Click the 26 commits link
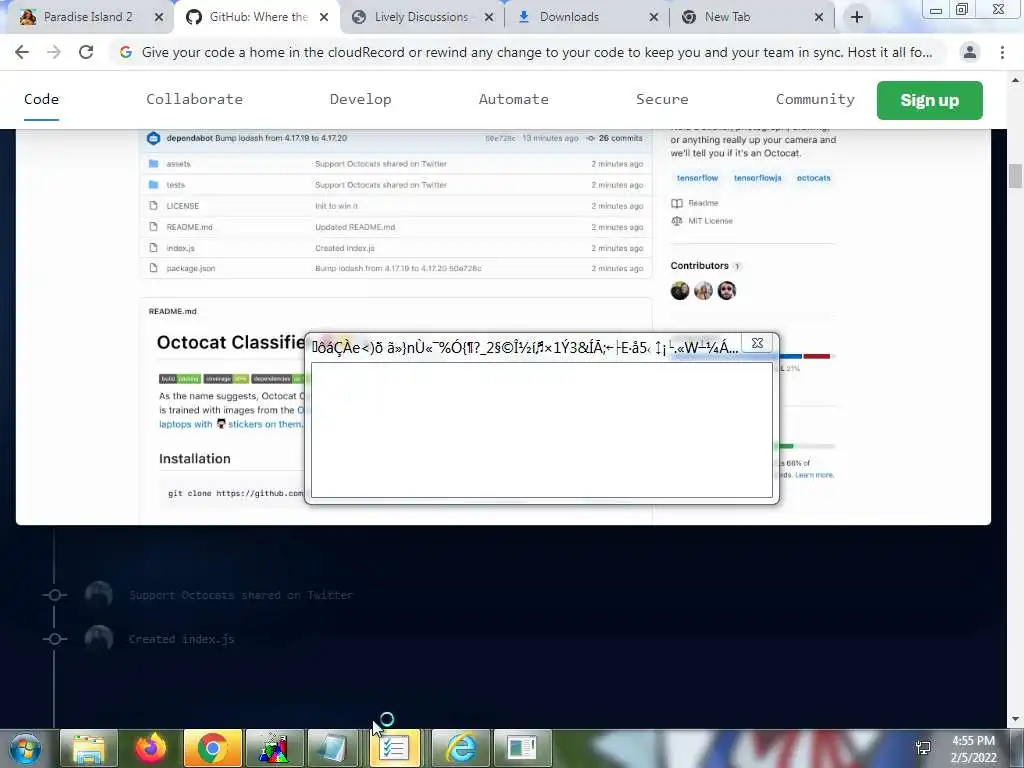Image resolution: width=1024 pixels, height=768 pixels. point(615,138)
